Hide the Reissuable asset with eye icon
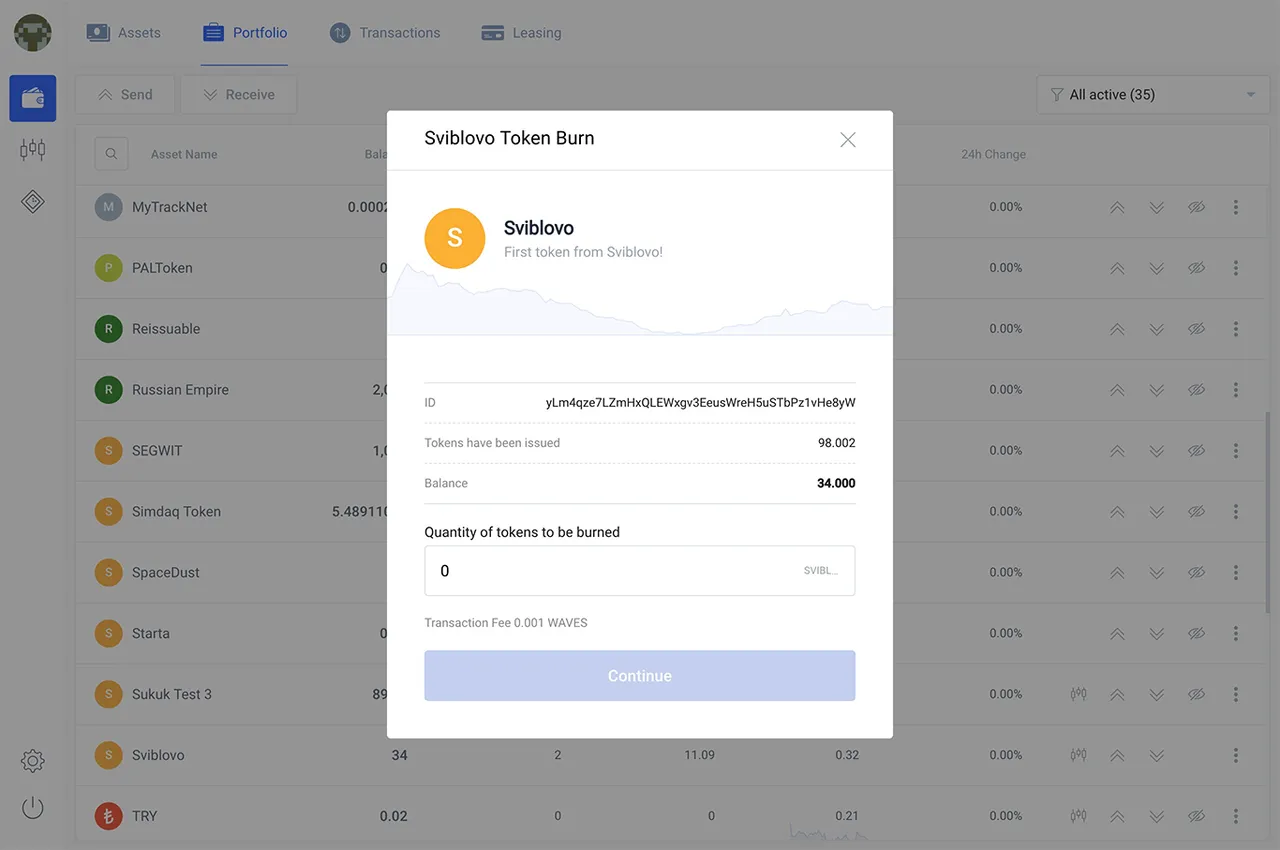The height and width of the screenshot is (850, 1280). (x=1196, y=329)
